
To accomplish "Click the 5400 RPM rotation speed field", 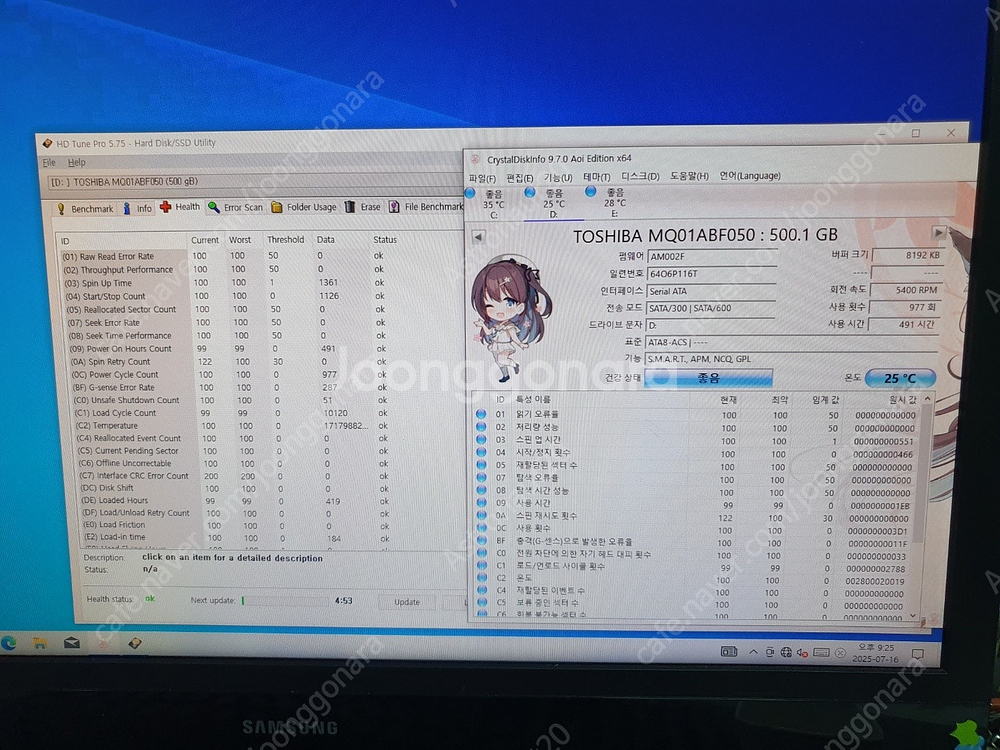I will (906, 290).
